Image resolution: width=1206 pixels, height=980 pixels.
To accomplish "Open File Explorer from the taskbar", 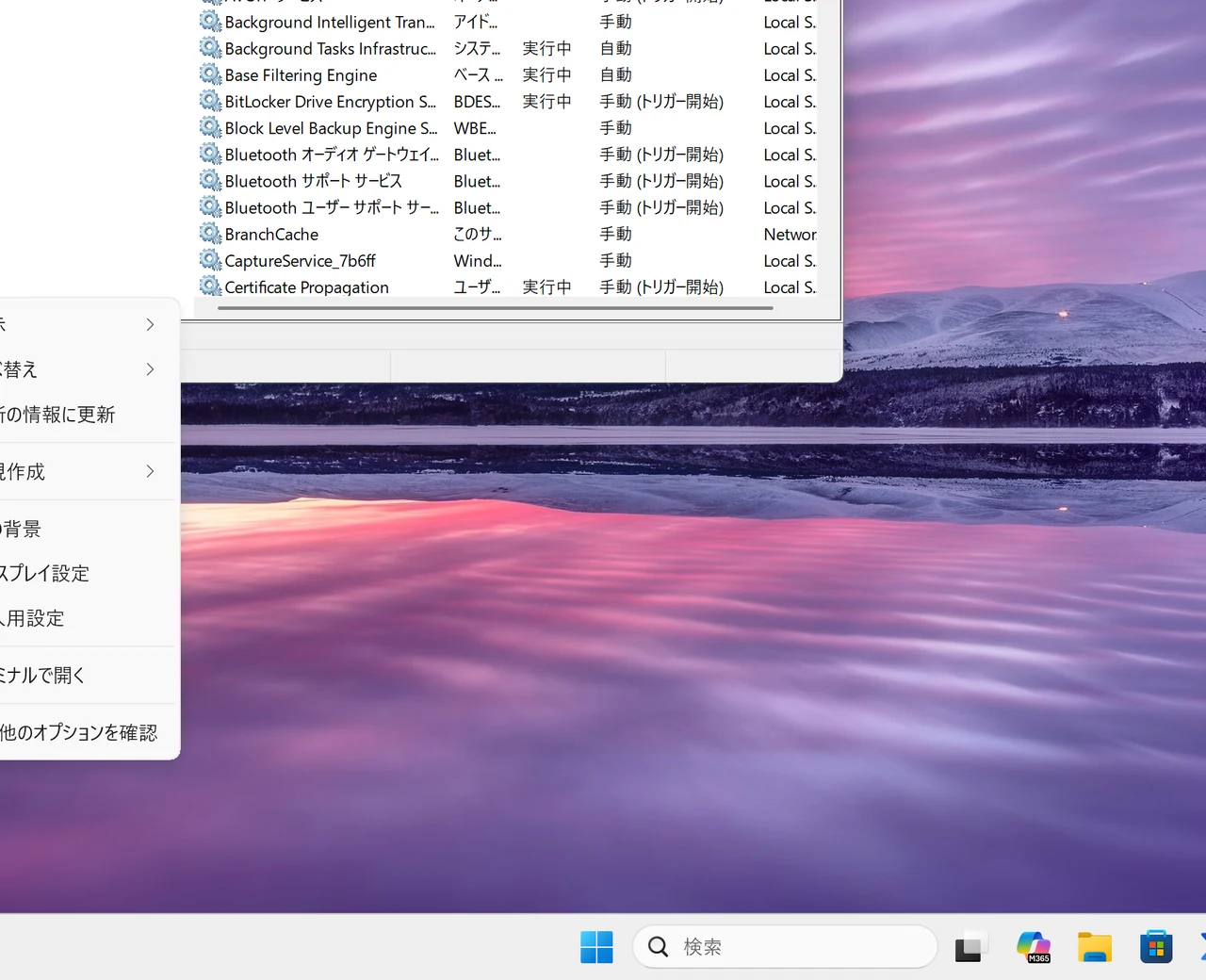I will pos(1095,947).
